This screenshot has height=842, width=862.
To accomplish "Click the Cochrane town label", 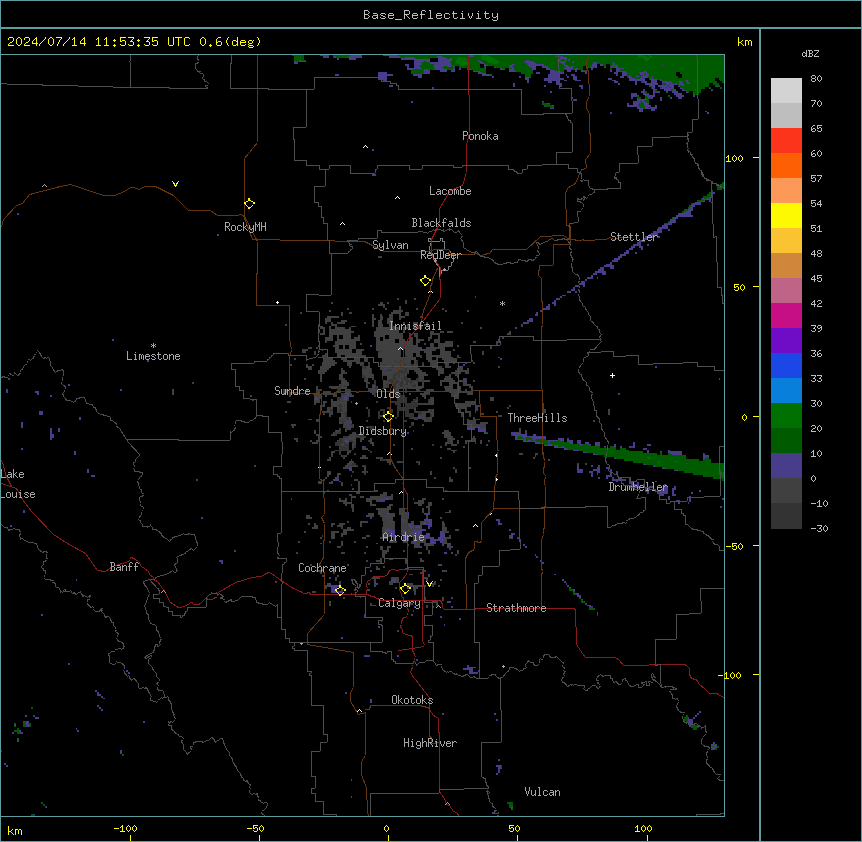I will click(322, 568).
